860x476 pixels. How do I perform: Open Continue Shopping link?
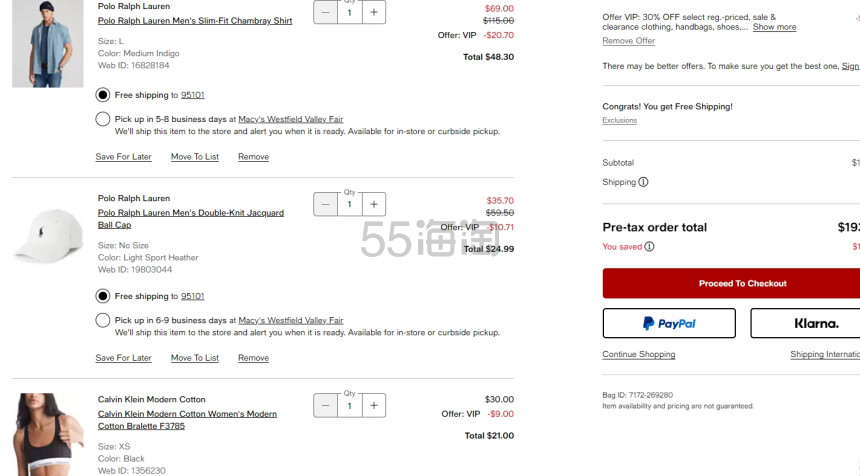tap(638, 354)
